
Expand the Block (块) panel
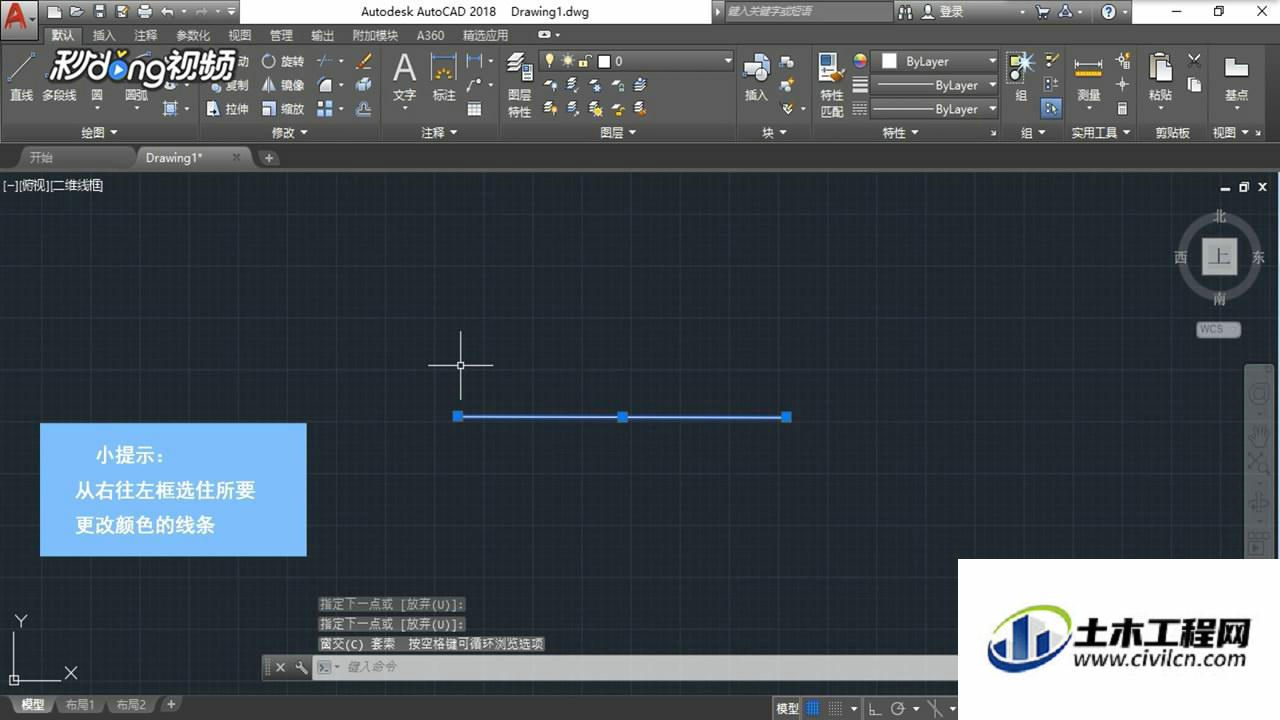pos(775,132)
